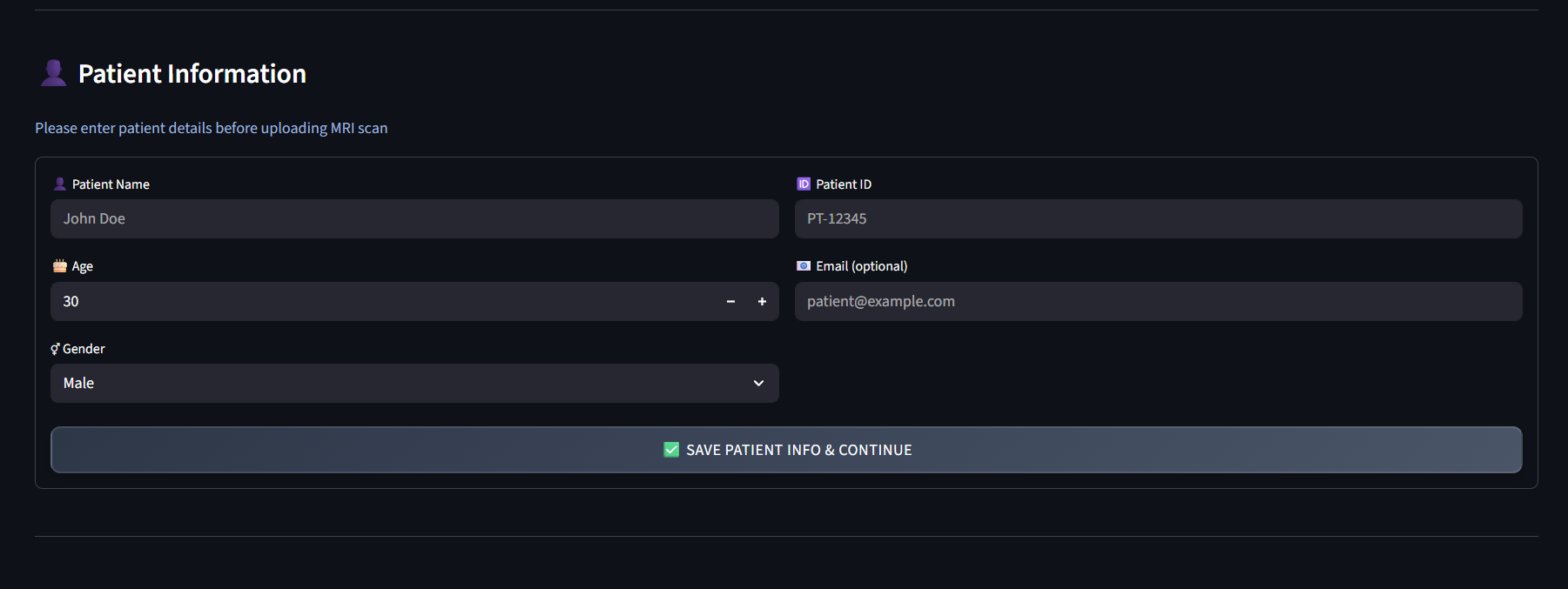The image size is (1568, 589).
Task: Click the Patient ID label text
Action: pyautogui.click(x=844, y=184)
